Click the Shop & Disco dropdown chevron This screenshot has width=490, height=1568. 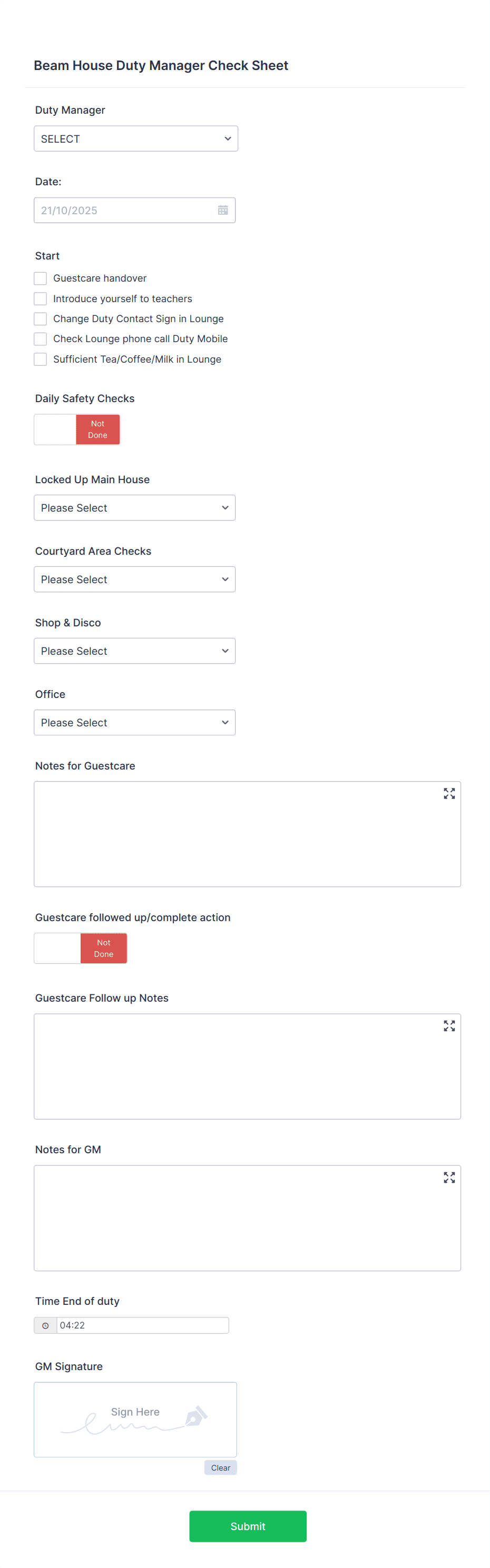(225, 651)
